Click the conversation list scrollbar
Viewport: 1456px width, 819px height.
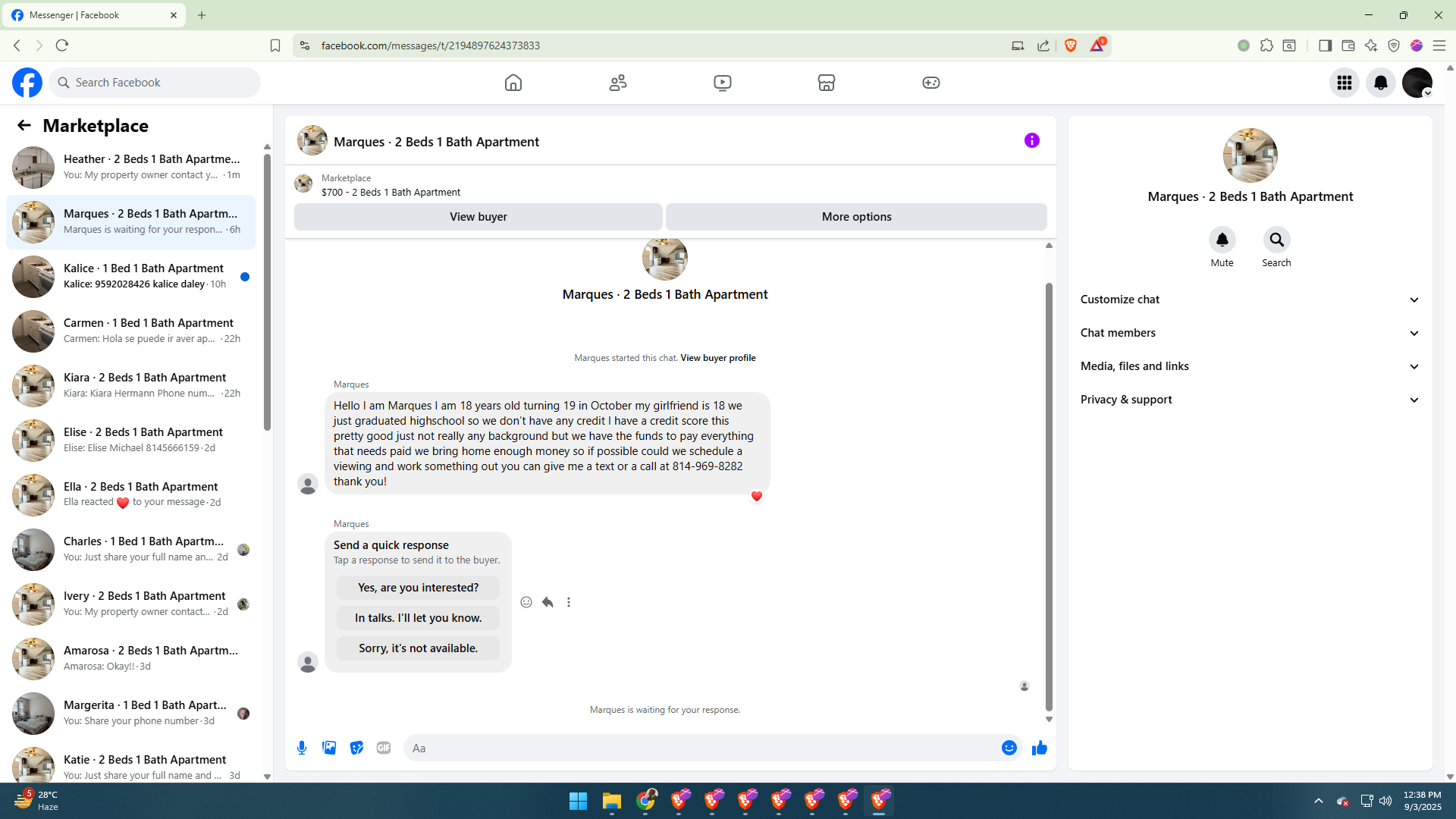point(267,292)
